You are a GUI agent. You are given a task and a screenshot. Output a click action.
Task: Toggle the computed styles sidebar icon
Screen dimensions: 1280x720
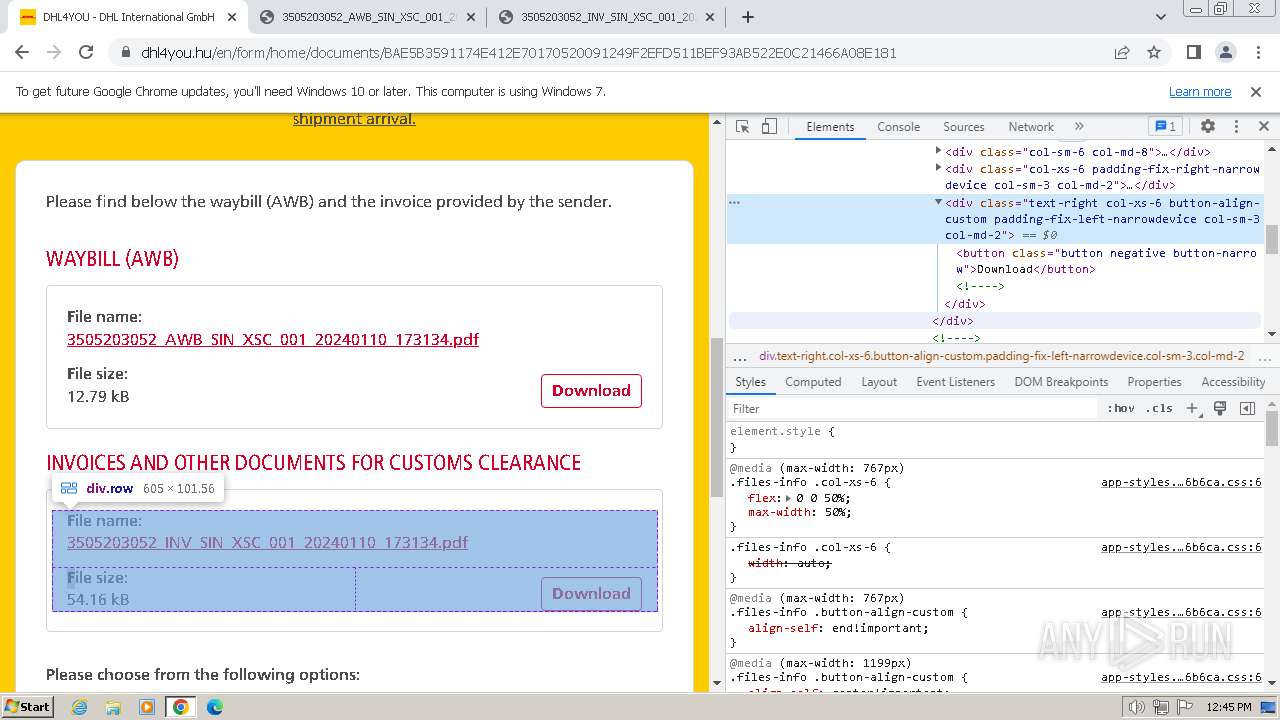pyautogui.click(x=1247, y=408)
